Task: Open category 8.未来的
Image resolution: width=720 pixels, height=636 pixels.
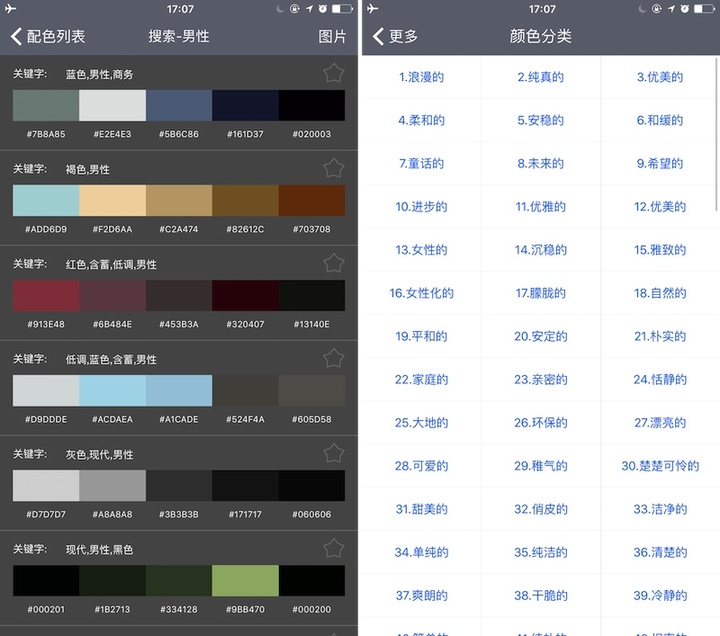Action: [x=540, y=164]
